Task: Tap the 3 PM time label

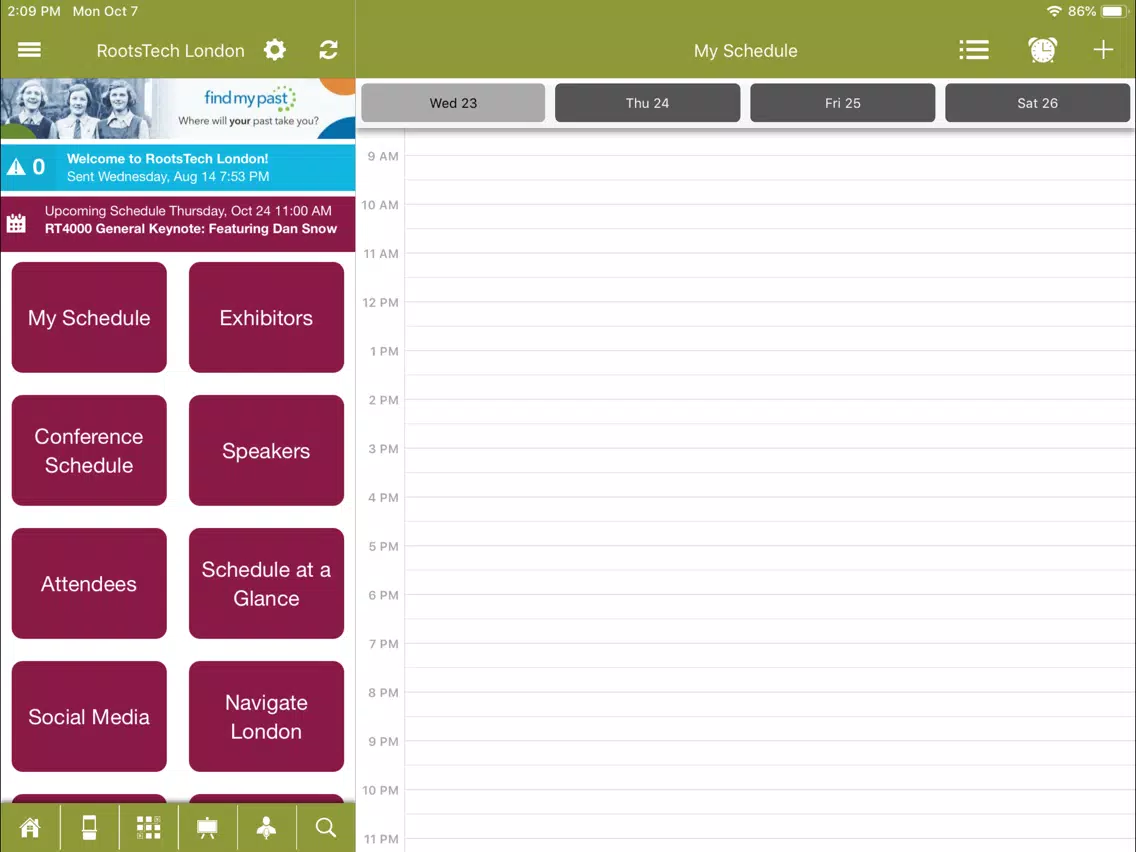Action: pyautogui.click(x=383, y=449)
